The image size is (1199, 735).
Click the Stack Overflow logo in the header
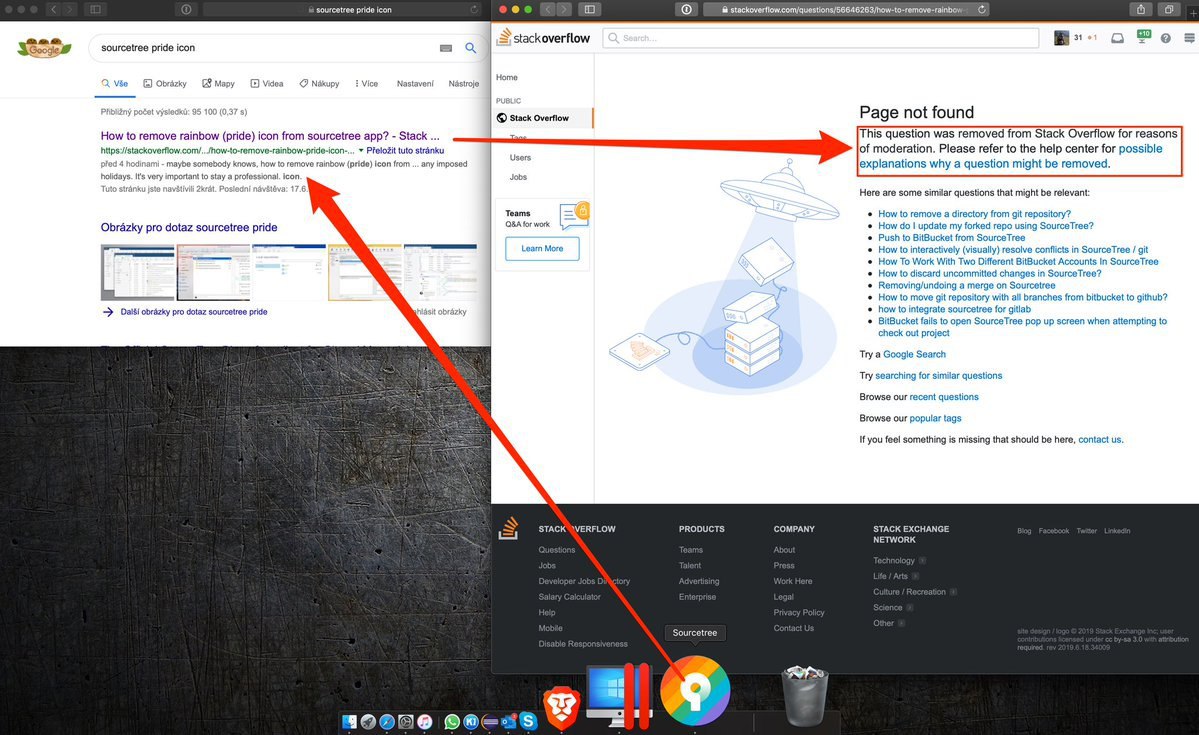pos(543,37)
